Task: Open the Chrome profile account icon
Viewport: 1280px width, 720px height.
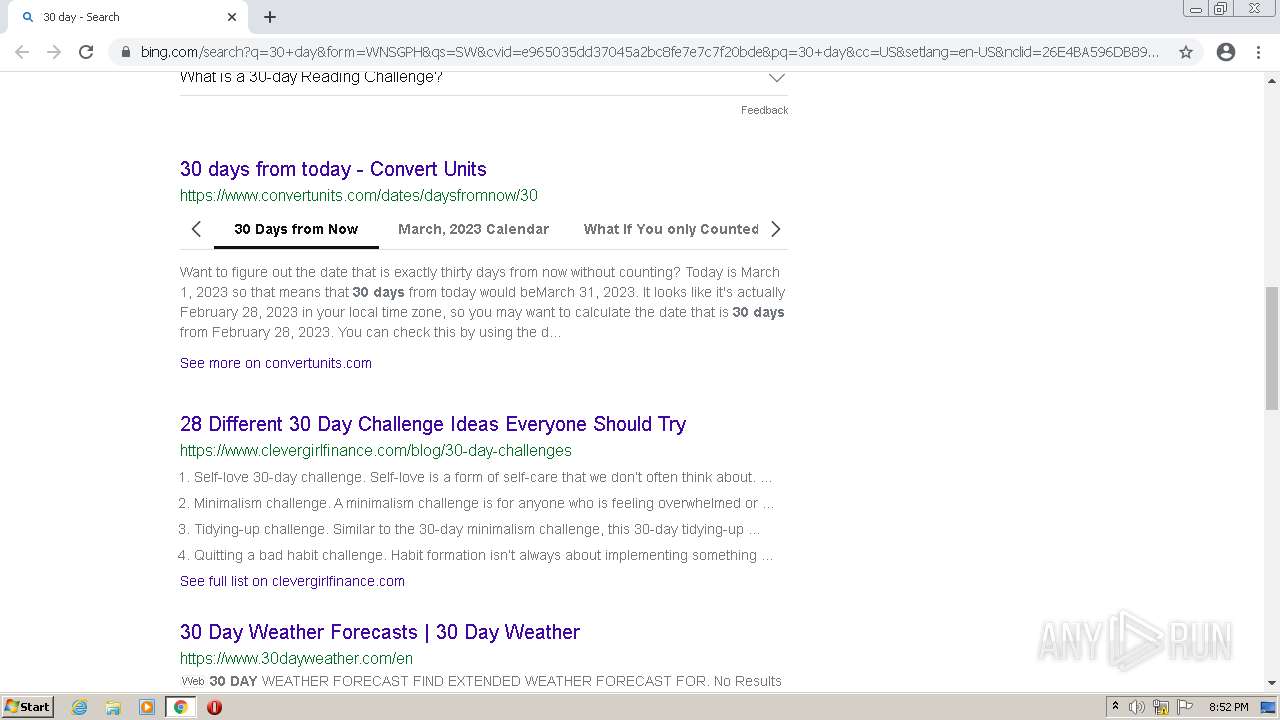Action: pos(1226,52)
